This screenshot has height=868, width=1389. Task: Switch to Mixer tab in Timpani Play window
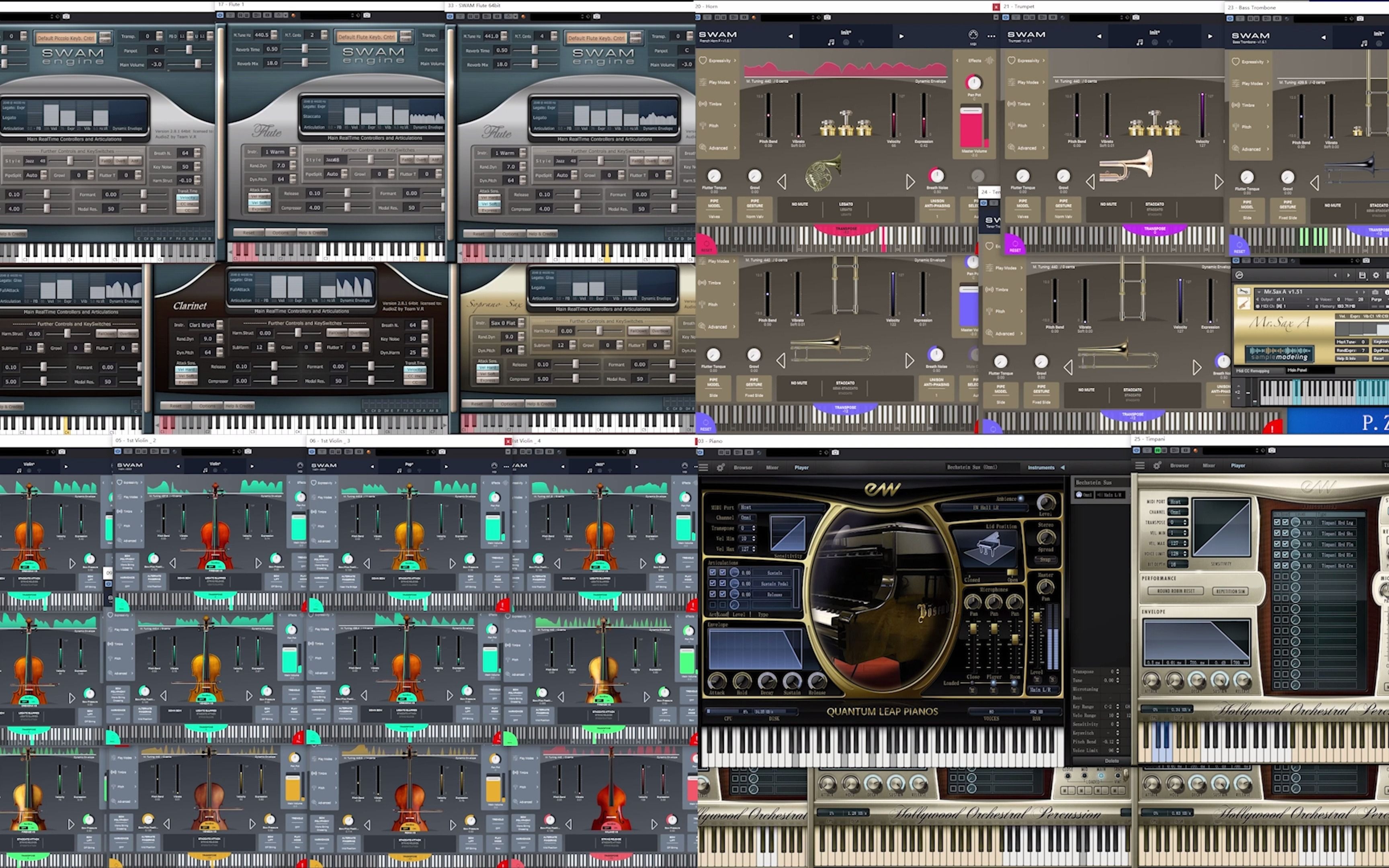(1208, 466)
